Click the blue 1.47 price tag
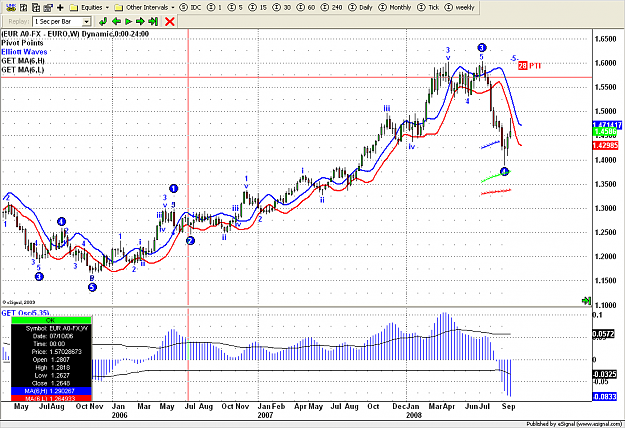625x428 pixels. 608,125
